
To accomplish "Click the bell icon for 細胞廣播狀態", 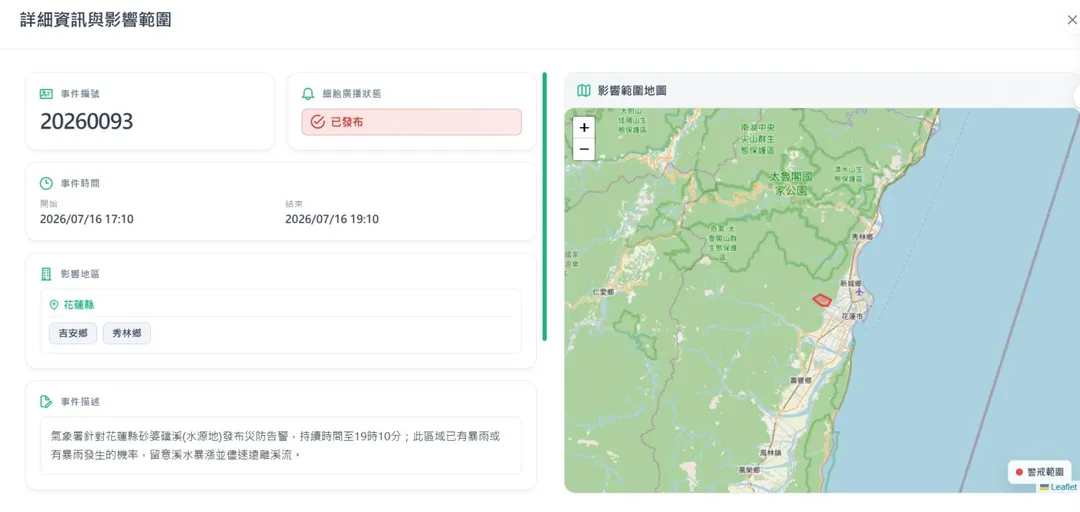I will point(308,94).
